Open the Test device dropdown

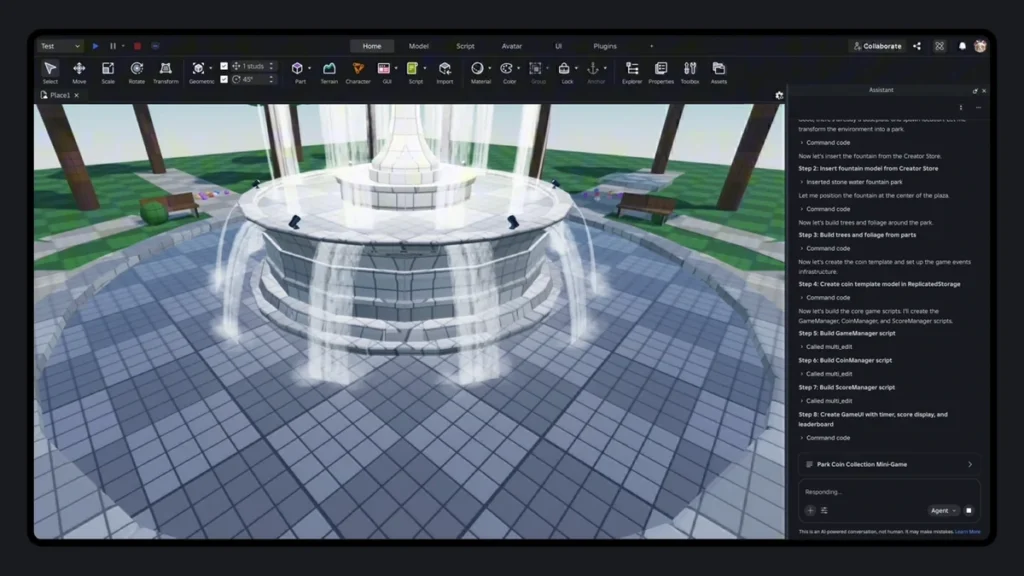tap(60, 46)
